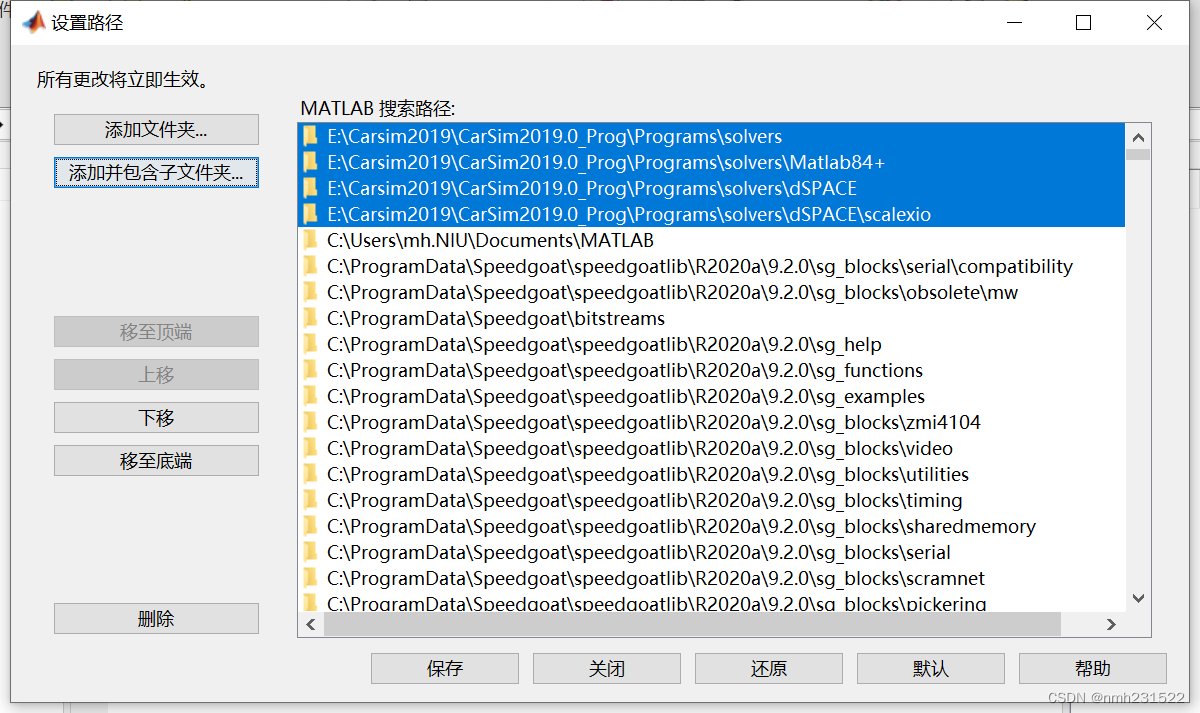1200x713 pixels.
Task: Click folder icon beside serial\compatibility path
Action: (311, 266)
